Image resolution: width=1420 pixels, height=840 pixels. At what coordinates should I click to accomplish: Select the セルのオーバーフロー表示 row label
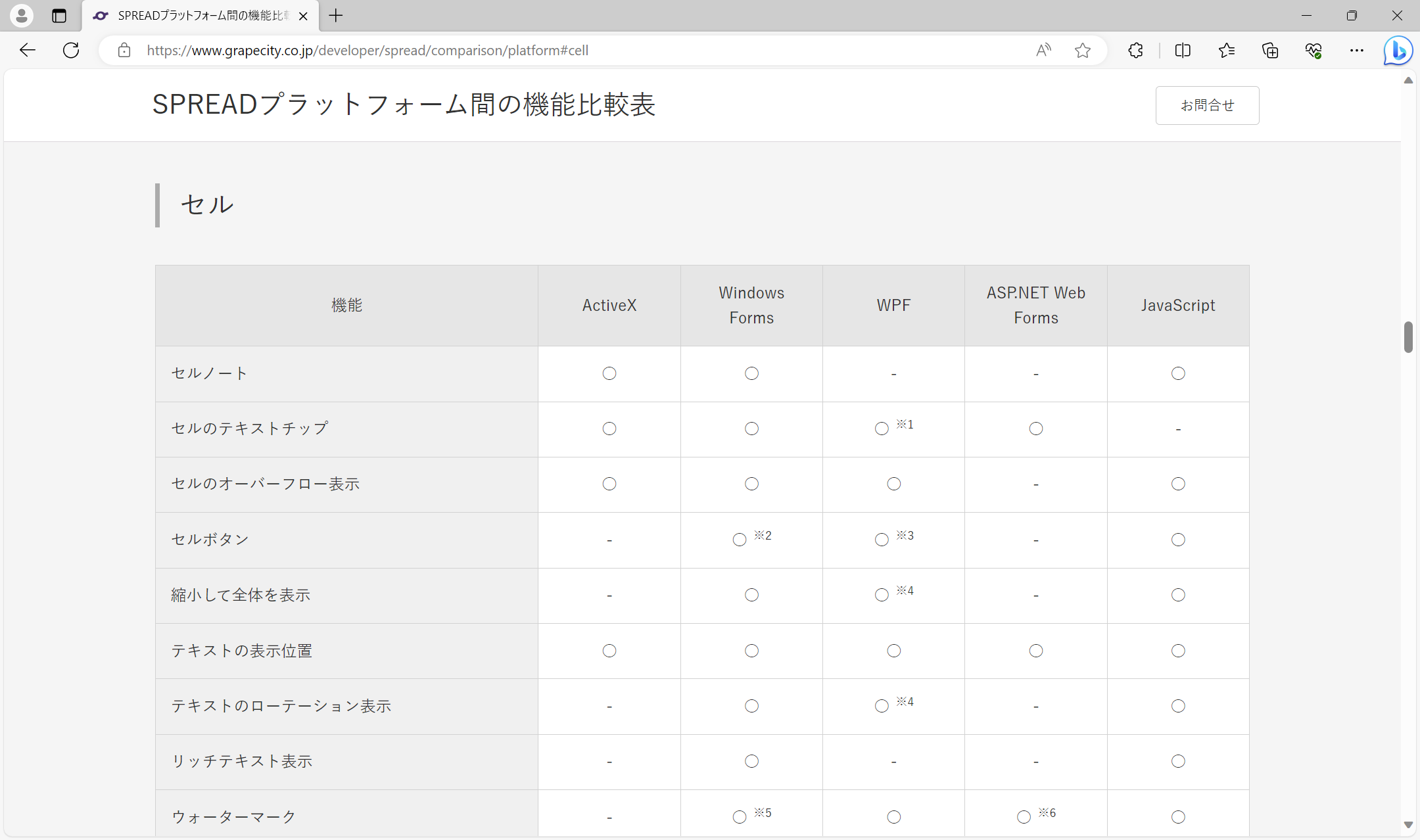tap(265, 484)
